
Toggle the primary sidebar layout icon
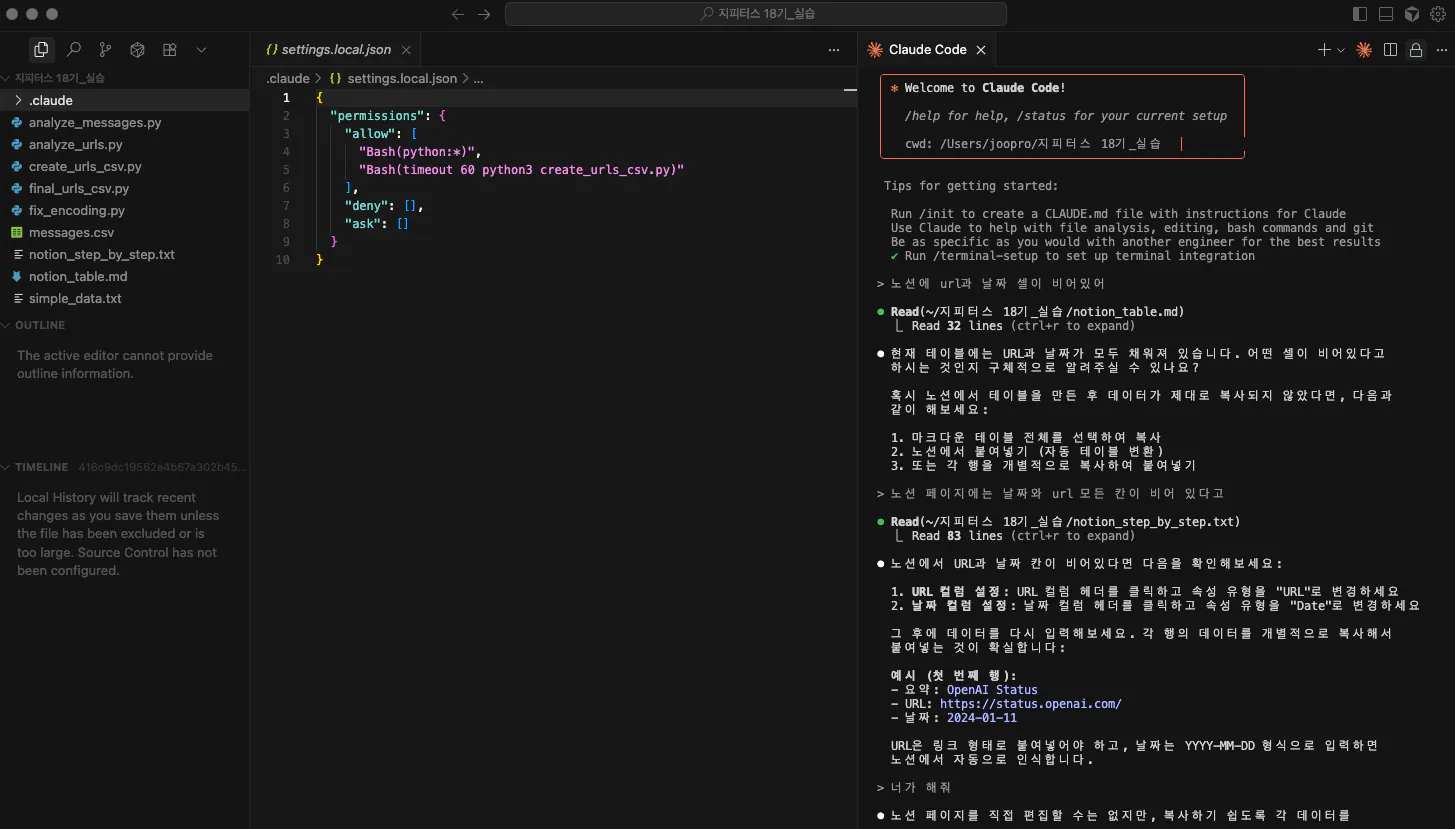1359,14
